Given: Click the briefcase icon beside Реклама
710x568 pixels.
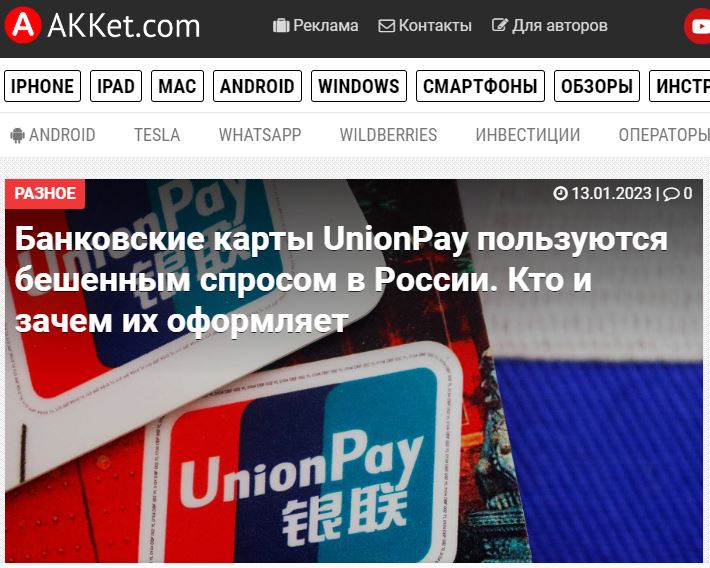Looking at the screenshot, I should pyautogui.click(x=281, y=25).
